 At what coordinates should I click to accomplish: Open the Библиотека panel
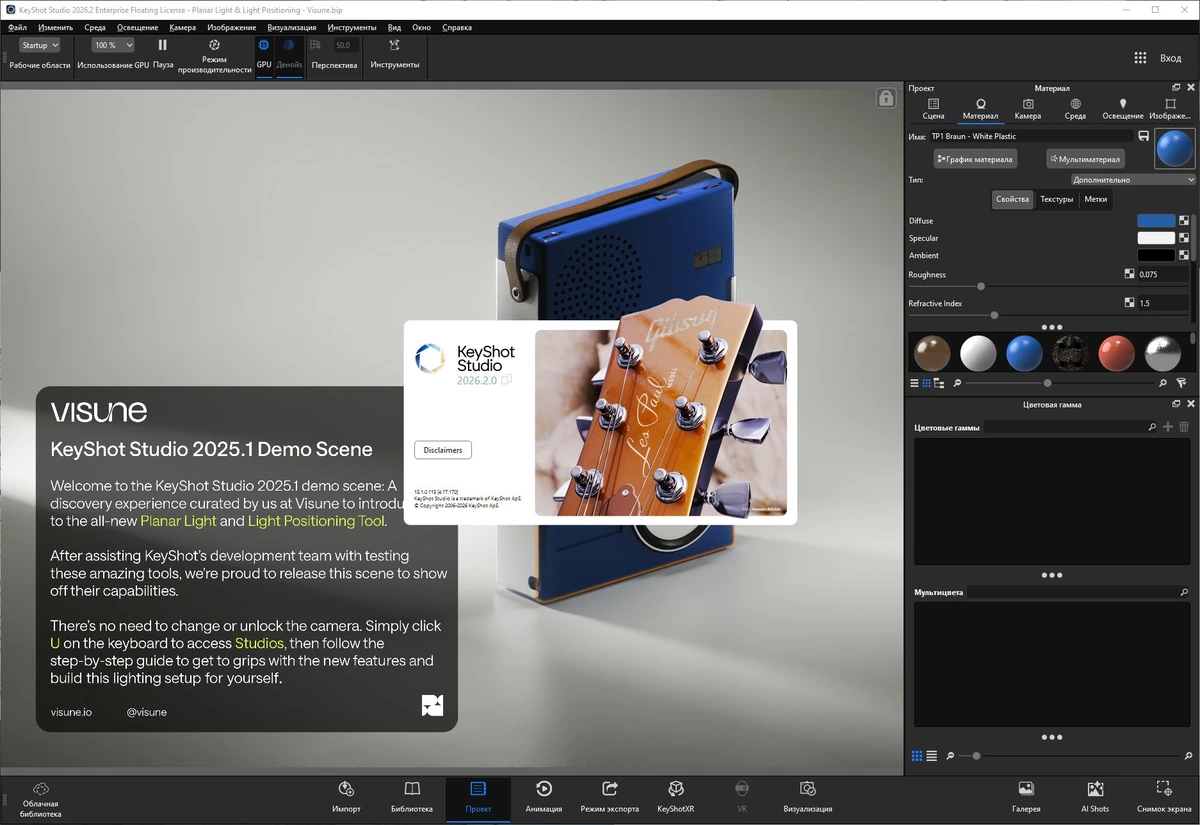[x=412, y=797]
